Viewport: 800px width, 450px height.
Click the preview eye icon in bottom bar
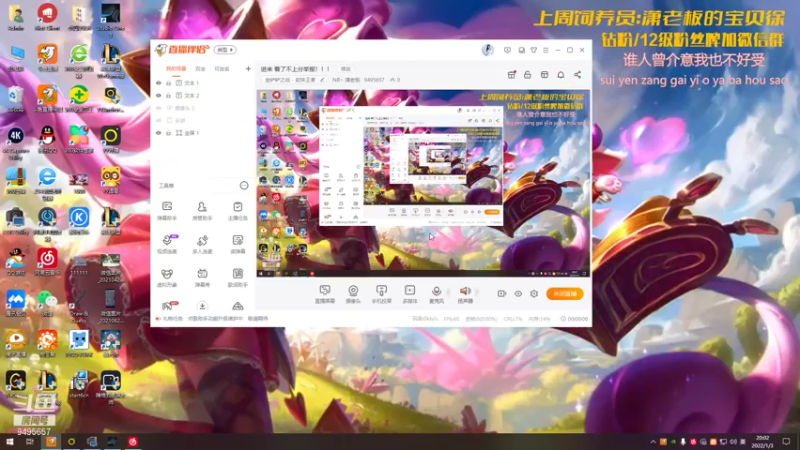pos(518,294)
